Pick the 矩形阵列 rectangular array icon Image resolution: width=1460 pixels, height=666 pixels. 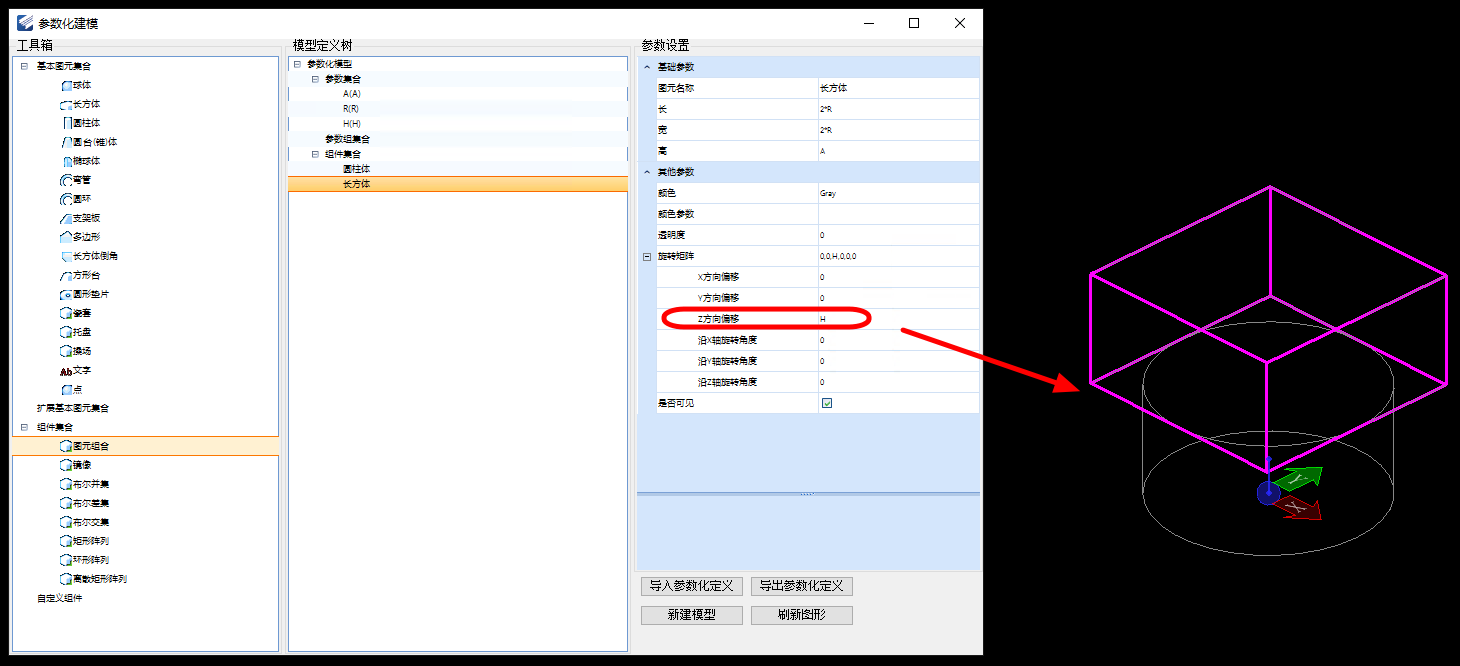pos(66,541)
